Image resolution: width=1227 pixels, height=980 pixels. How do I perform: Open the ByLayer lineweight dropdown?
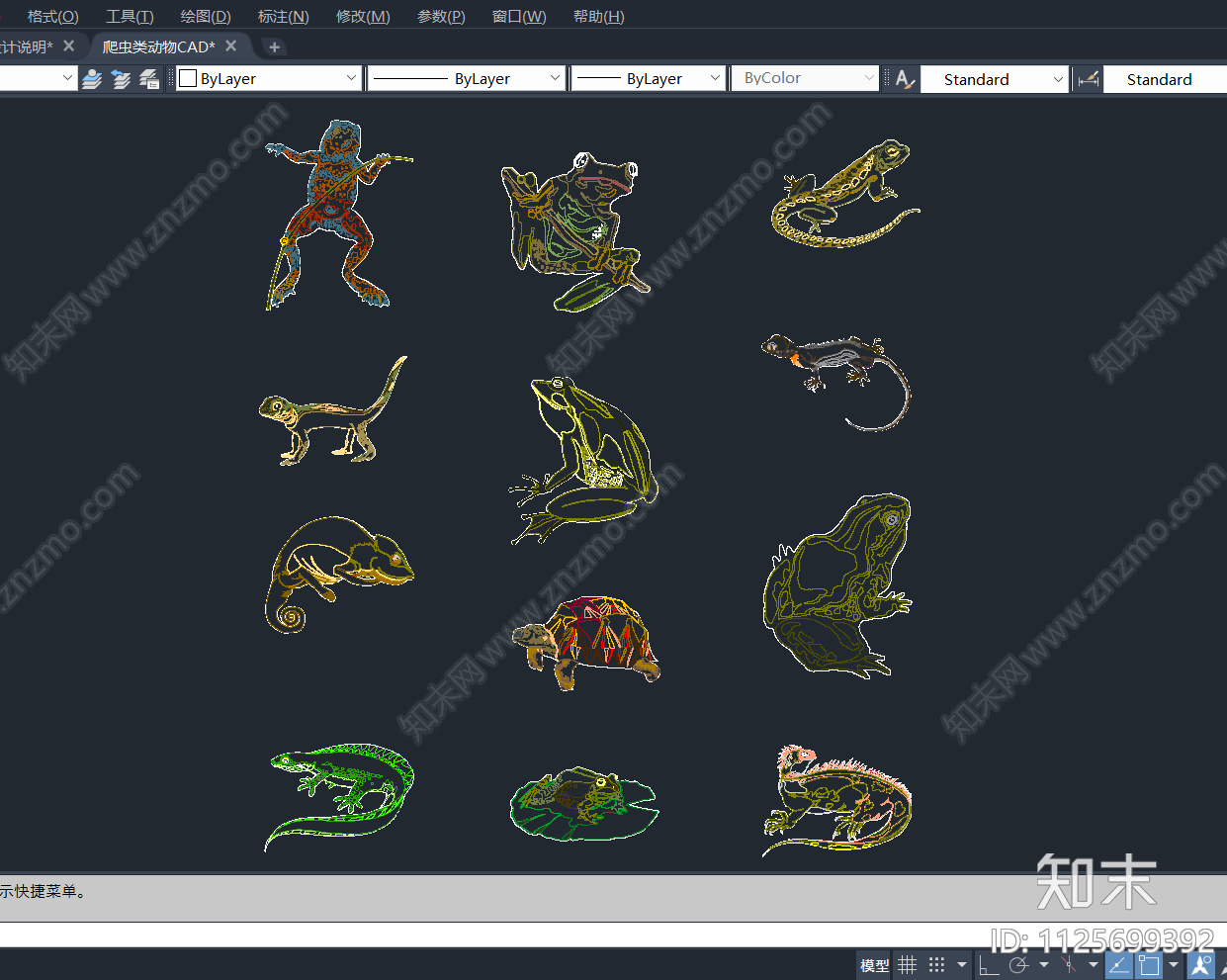click(x=715, y=78)
